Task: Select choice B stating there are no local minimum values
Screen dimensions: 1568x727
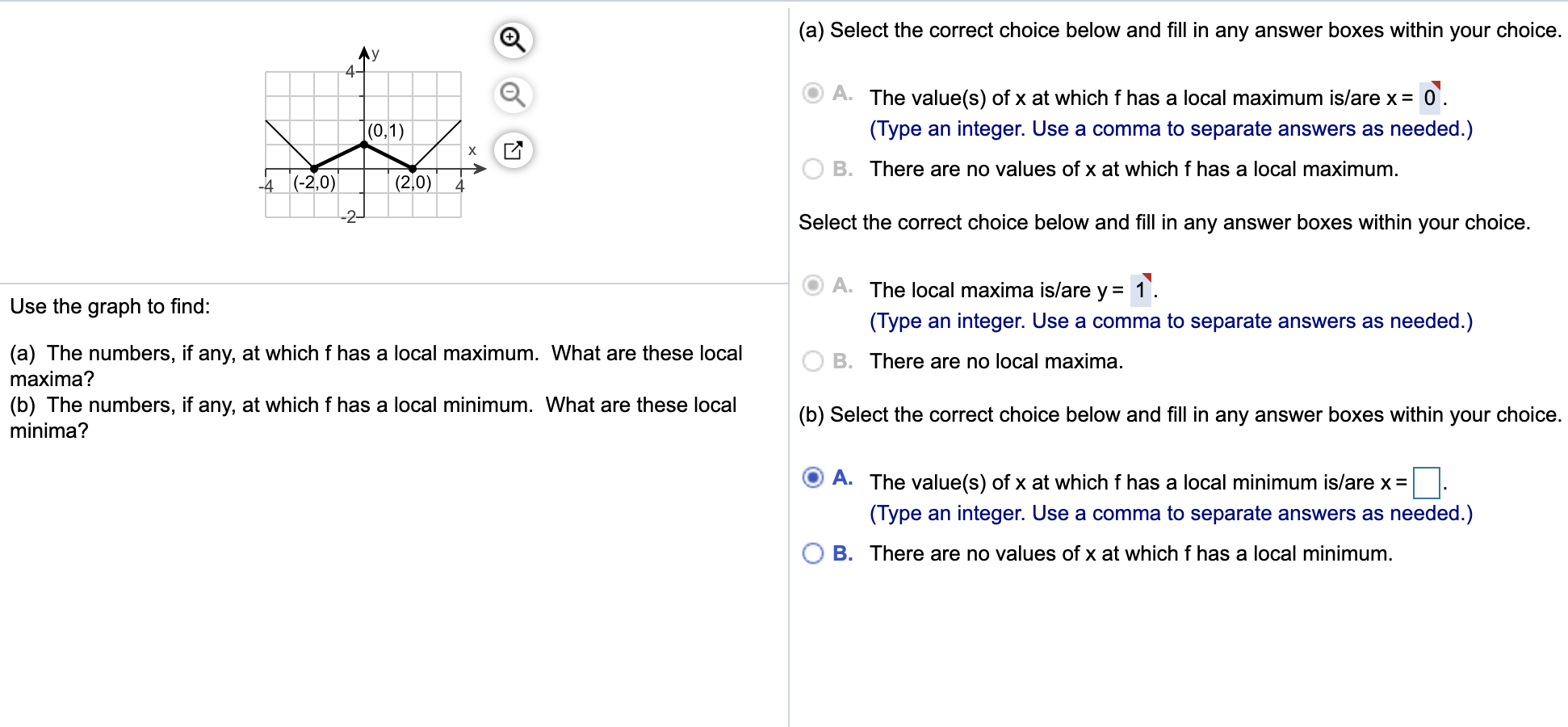Action: (812, 553)
